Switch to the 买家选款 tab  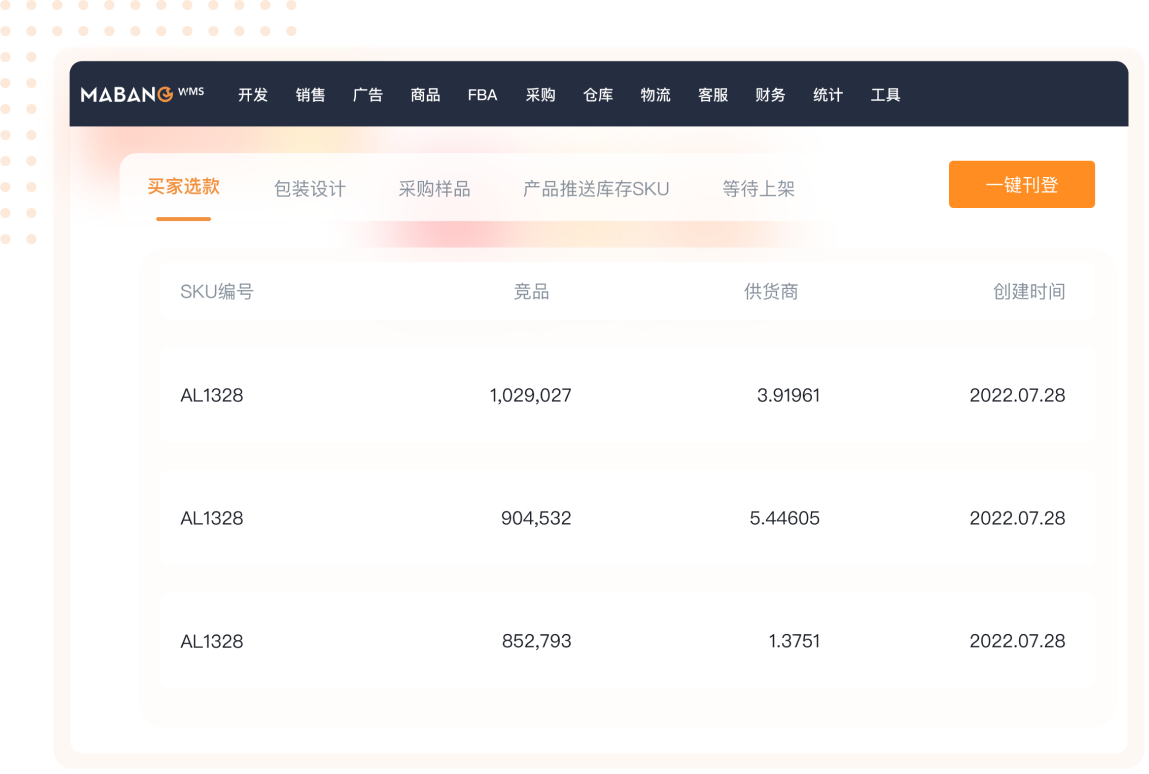[183, 187]
